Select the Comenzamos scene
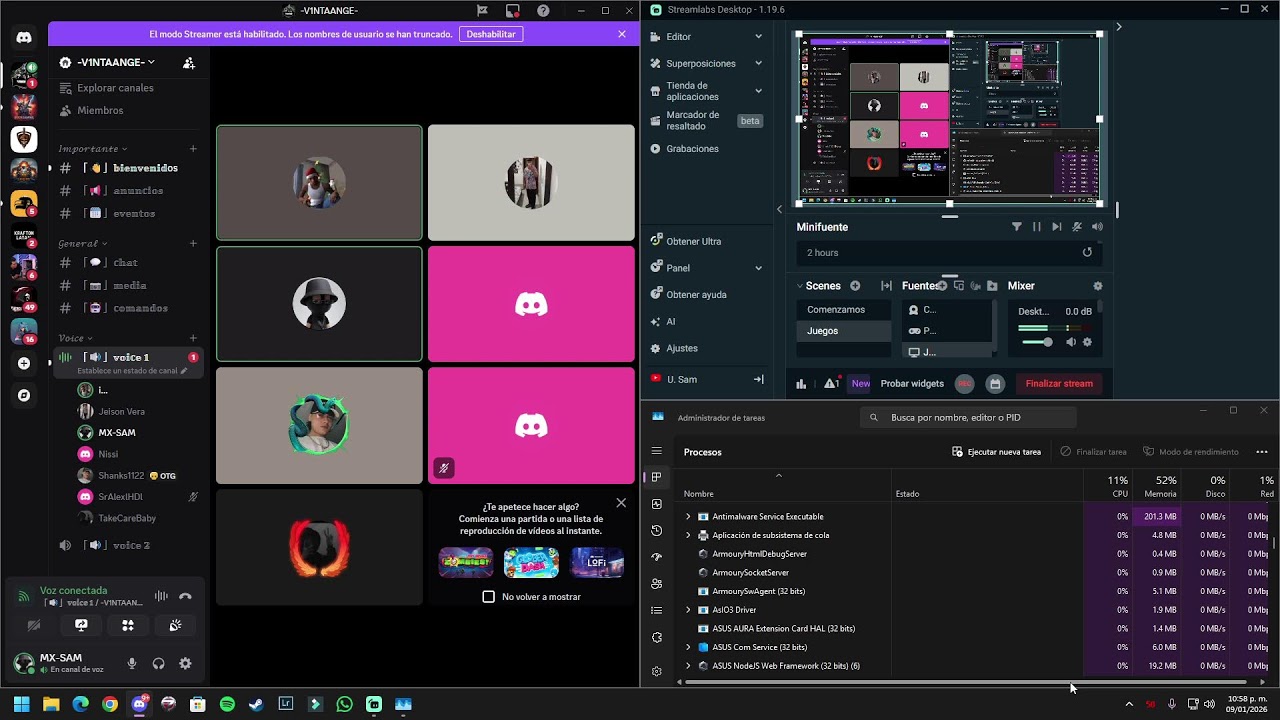Viewport: 1280px width, 720px height. (x=843, y=310)
